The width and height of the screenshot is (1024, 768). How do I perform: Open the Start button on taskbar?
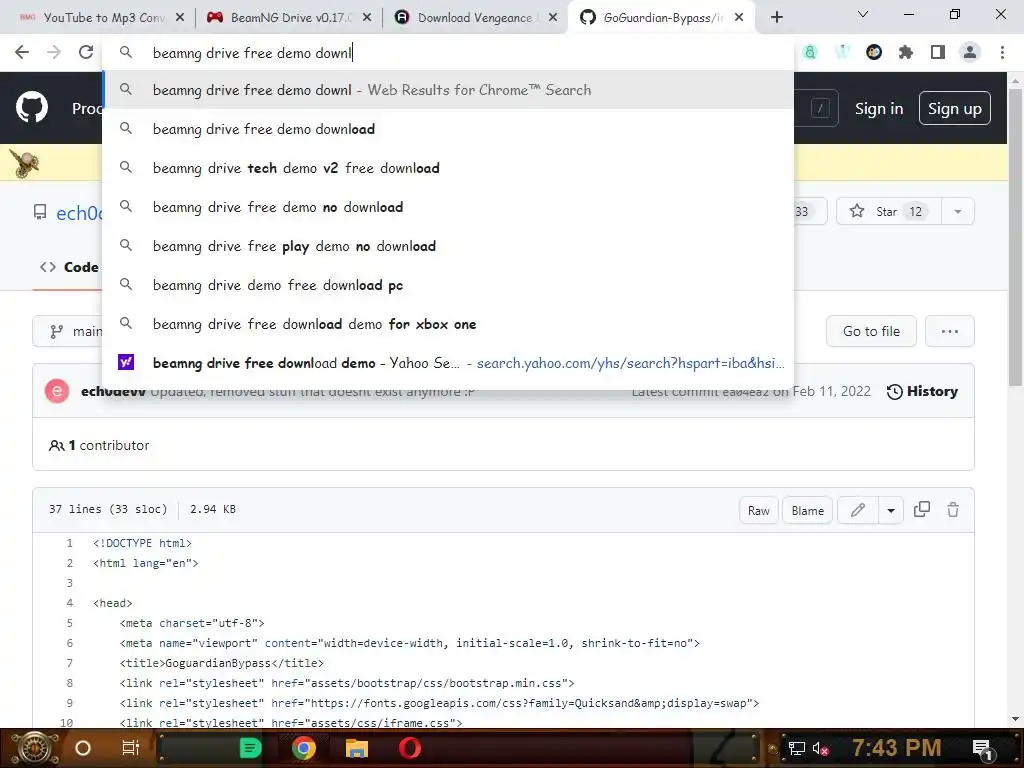pos(34,748)
